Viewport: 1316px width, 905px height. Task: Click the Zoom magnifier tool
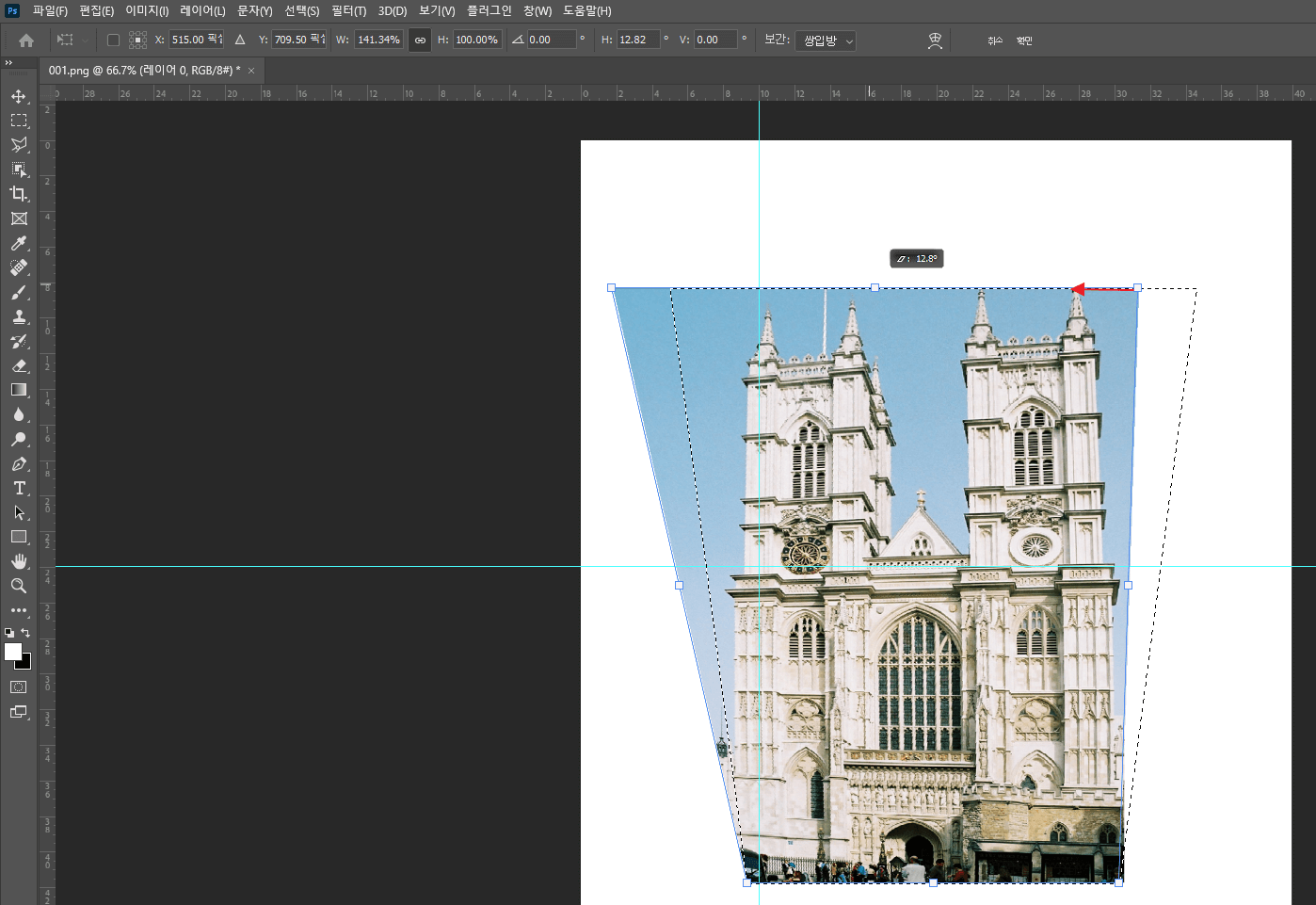[x=18, y=586]
